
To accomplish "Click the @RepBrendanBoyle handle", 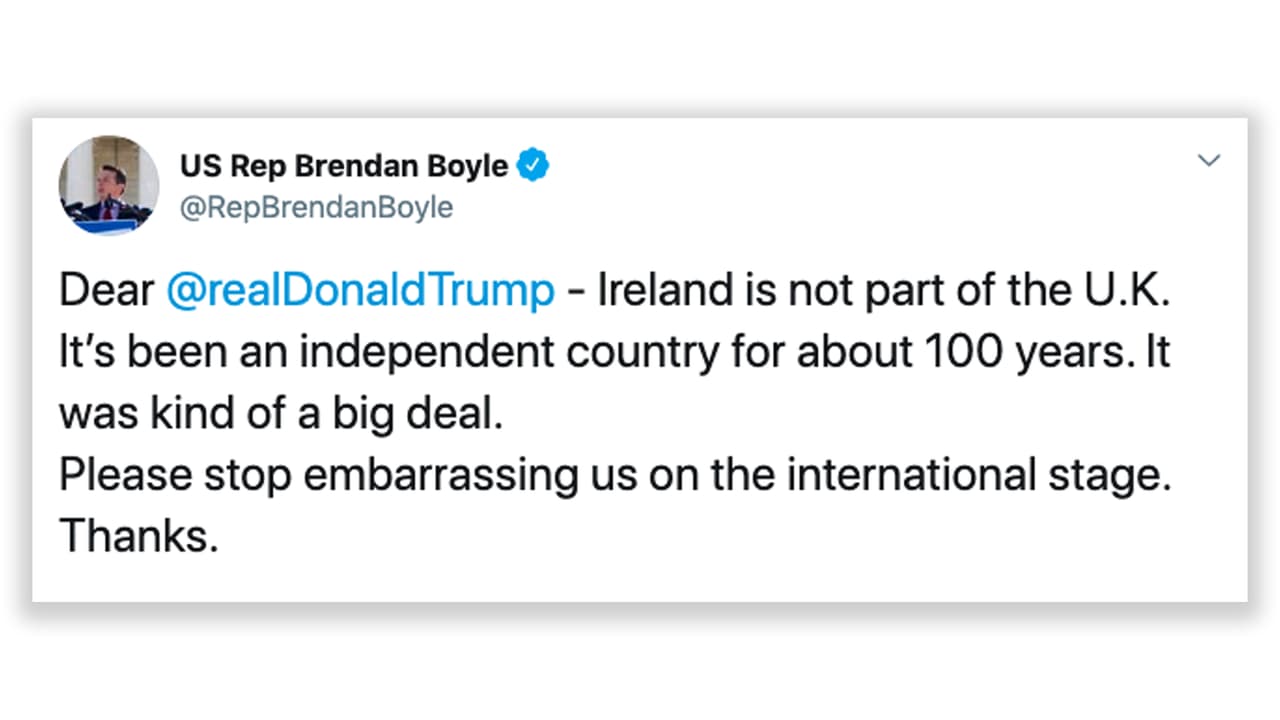I will point(316,207).
